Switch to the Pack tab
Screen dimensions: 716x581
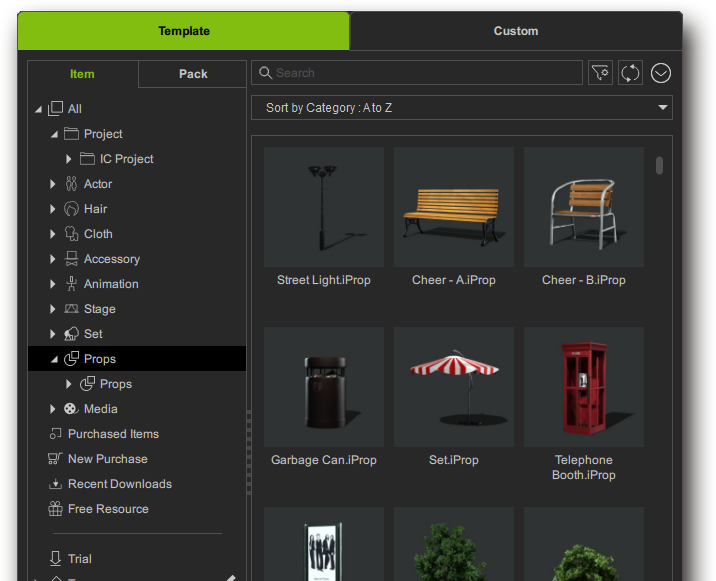point(193,74)
